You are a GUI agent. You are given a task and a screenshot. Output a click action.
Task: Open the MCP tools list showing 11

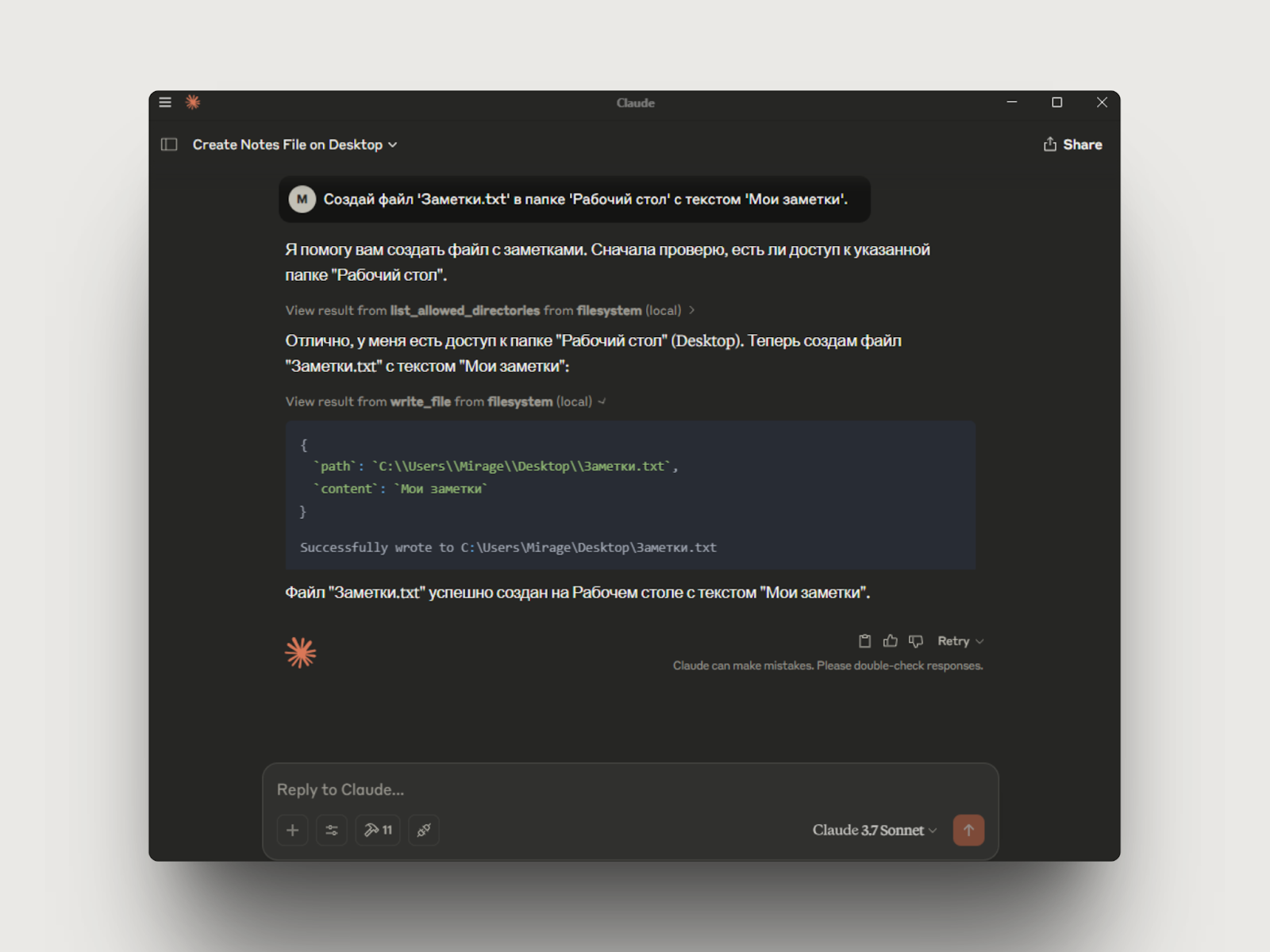tap(378, 830)
